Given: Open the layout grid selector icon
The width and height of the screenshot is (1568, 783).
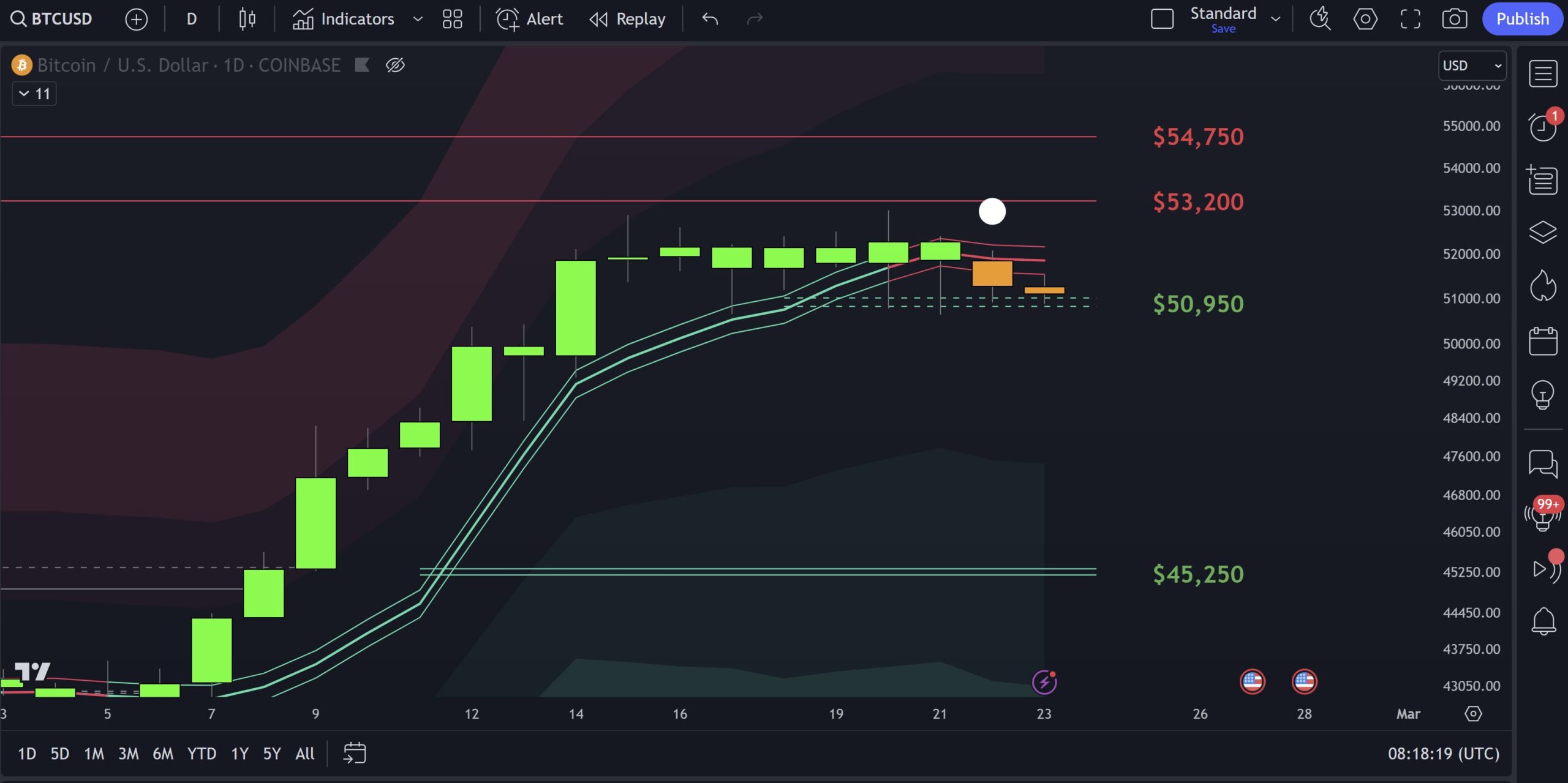Looking at the screenshot, I should [x=452, y=19].
